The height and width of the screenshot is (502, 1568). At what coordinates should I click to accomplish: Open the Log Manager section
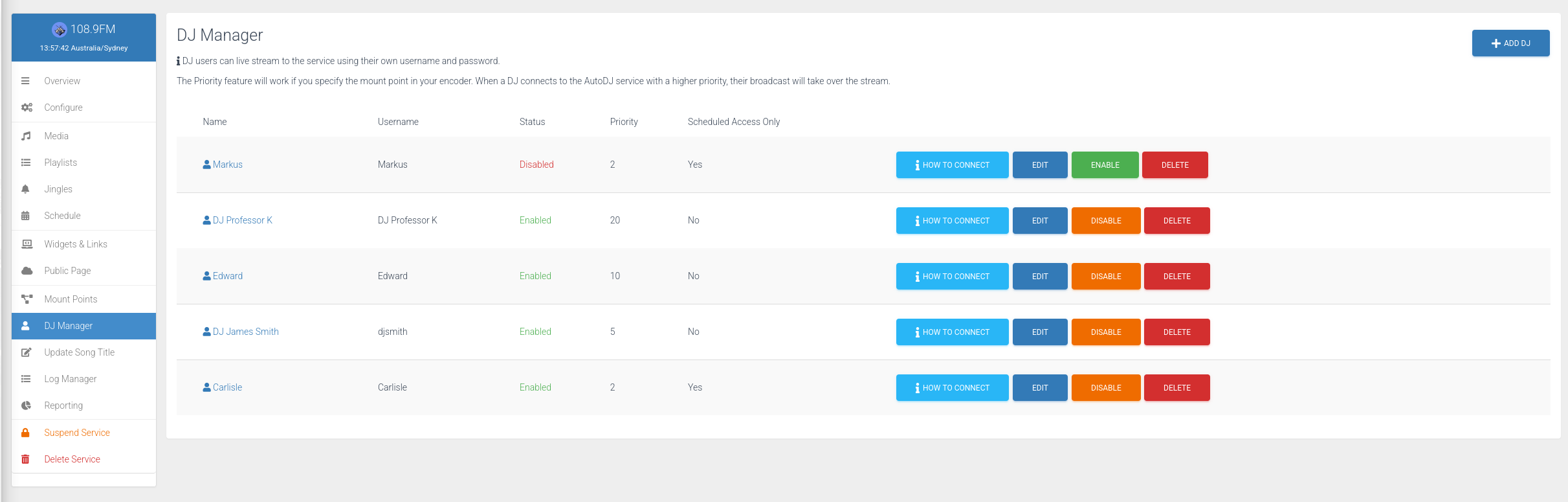(x=70, y=379)
